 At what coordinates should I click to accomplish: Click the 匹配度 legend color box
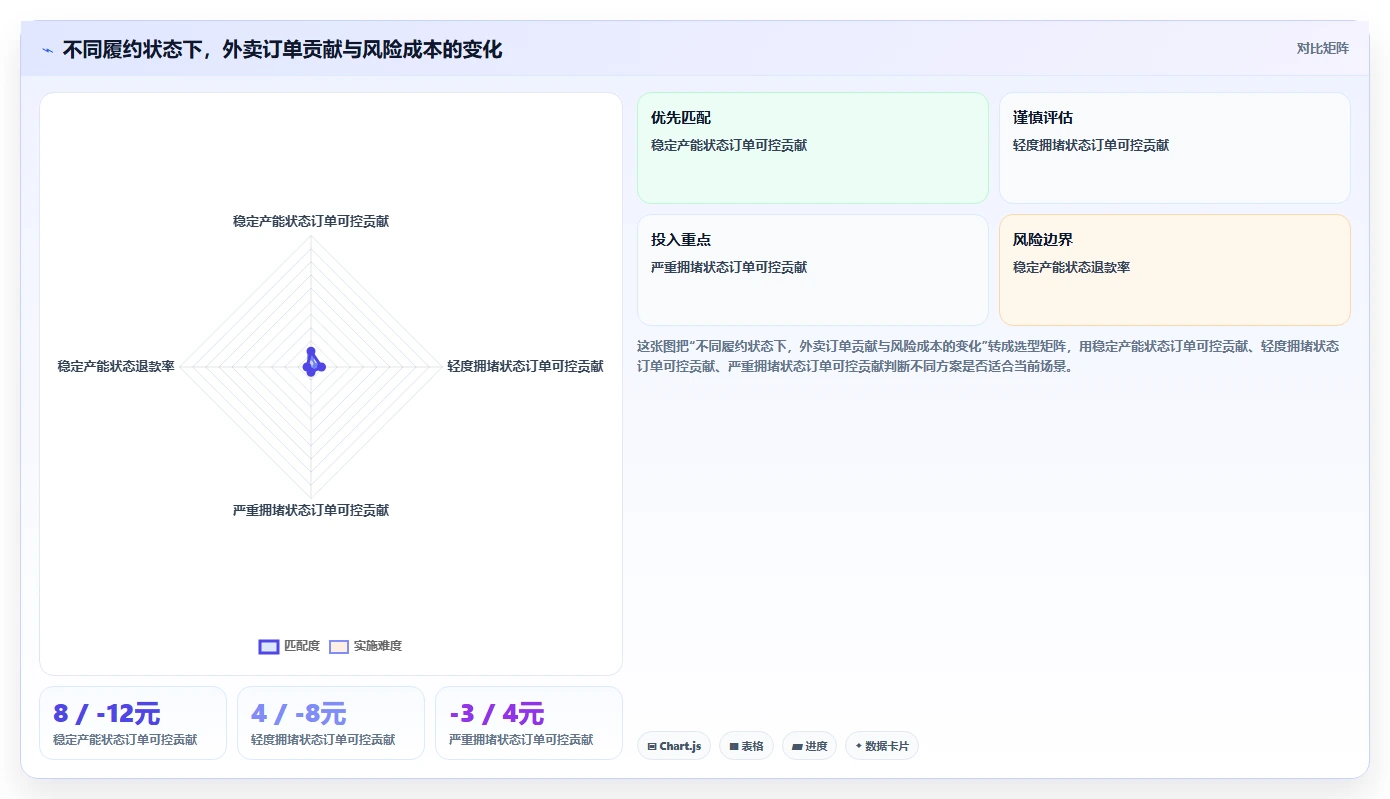(x=268, y=646)
